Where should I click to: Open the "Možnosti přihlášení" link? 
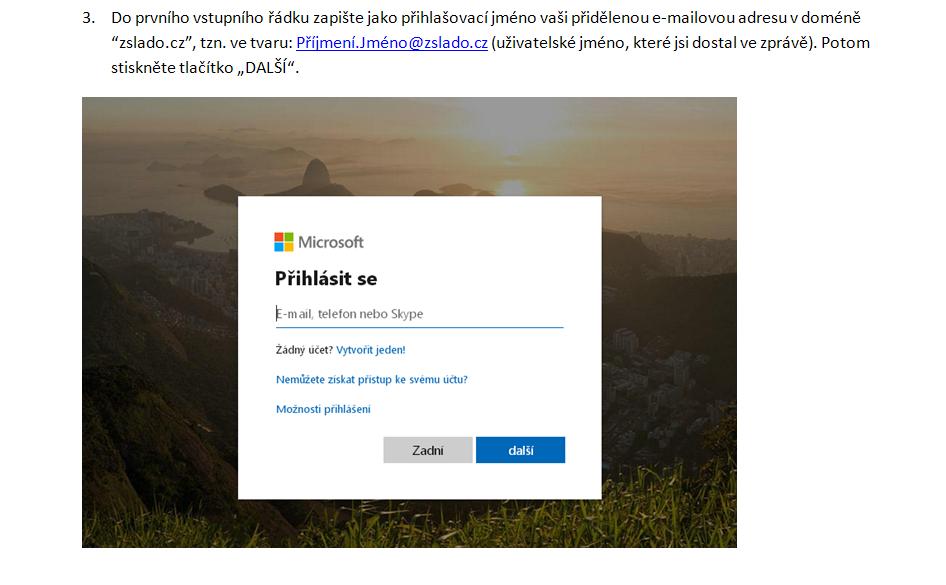(323, 409)
